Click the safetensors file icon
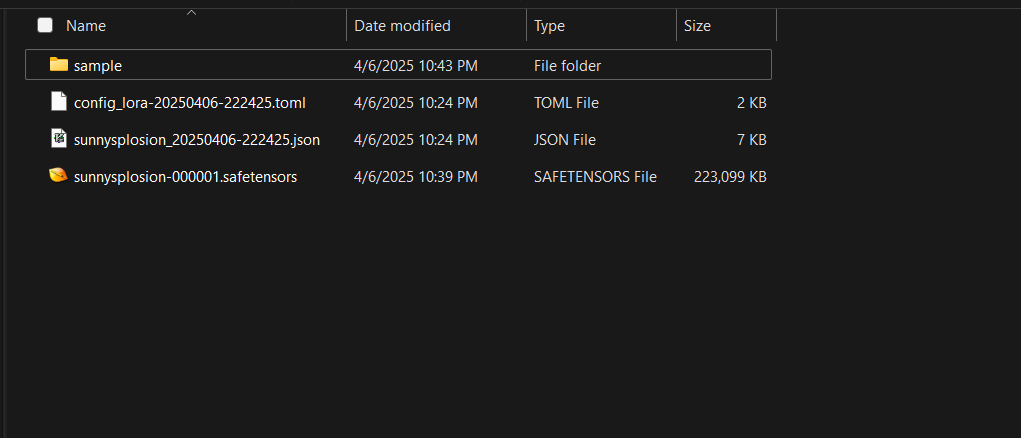This screenshot has height=438, width=1021. pyautogui.click(x=59, y=176)
